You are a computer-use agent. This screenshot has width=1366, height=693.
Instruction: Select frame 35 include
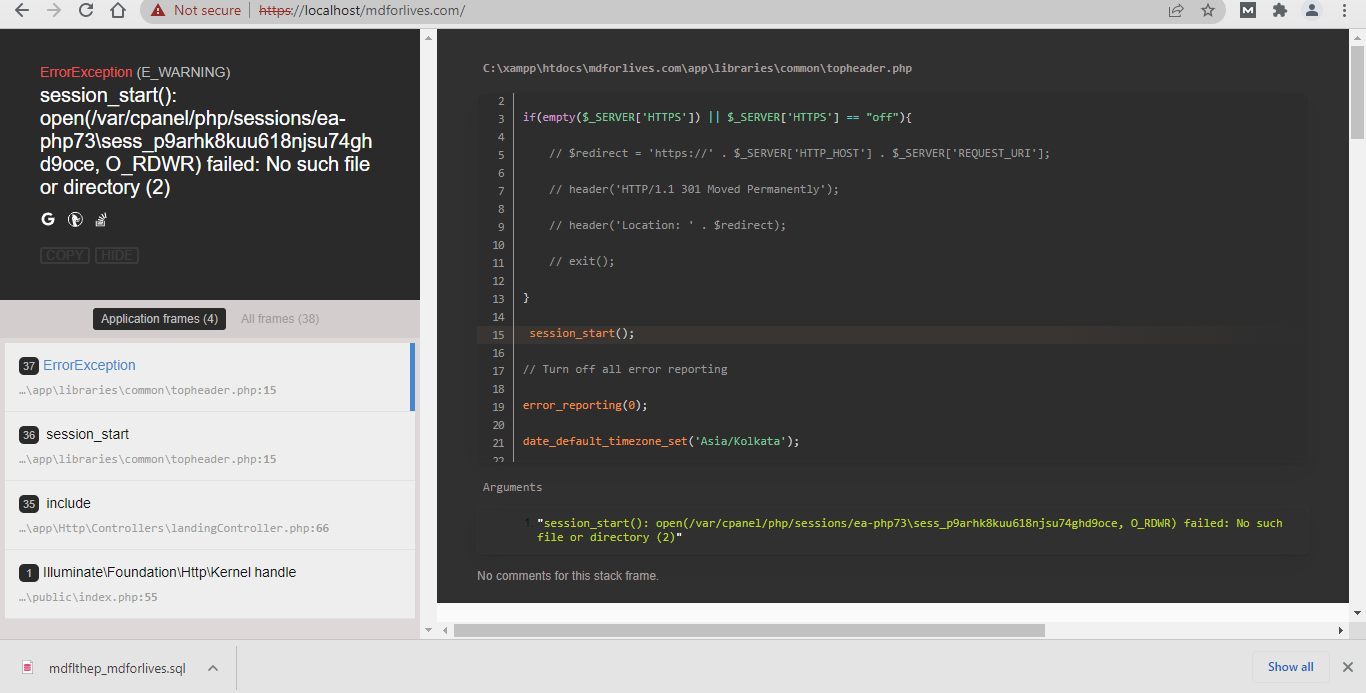click(210, 515)
